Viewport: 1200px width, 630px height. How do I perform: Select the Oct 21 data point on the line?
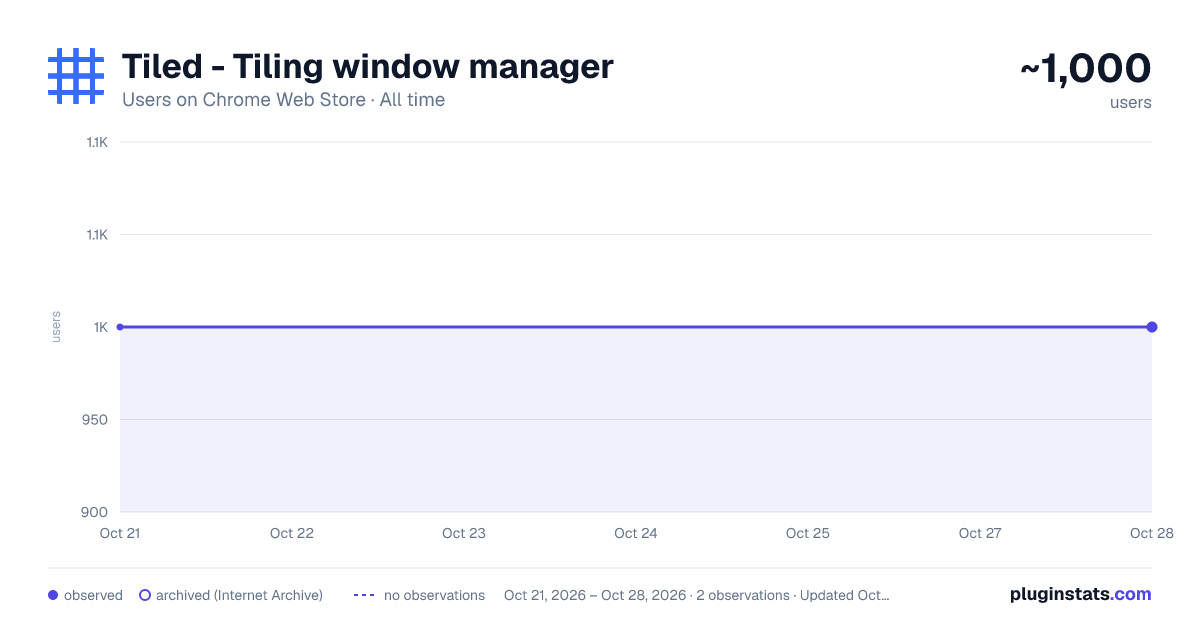(120, 327)
